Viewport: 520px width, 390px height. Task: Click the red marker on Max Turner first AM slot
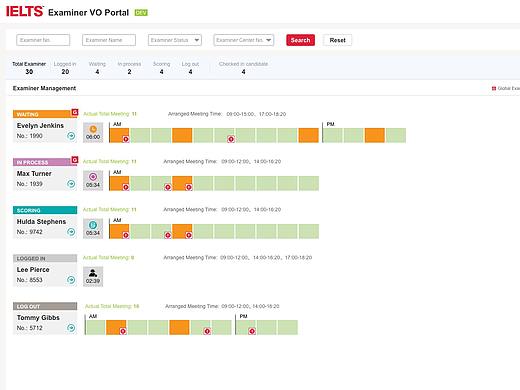(x=126, y=187)
